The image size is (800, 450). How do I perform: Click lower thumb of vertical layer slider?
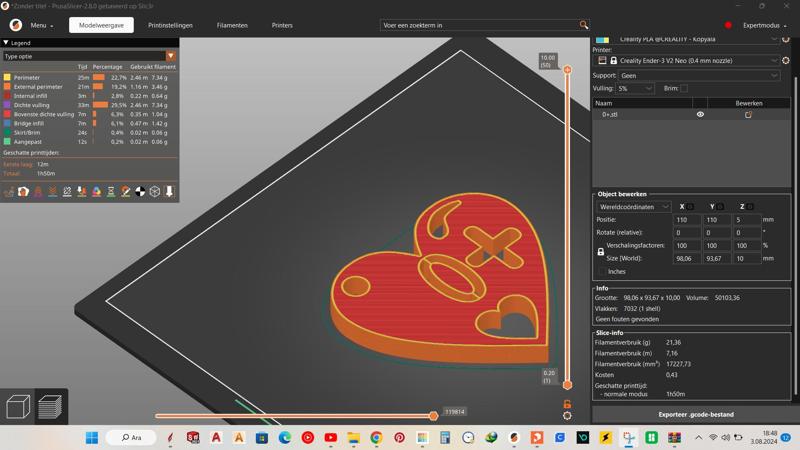(x=567, y=385)
